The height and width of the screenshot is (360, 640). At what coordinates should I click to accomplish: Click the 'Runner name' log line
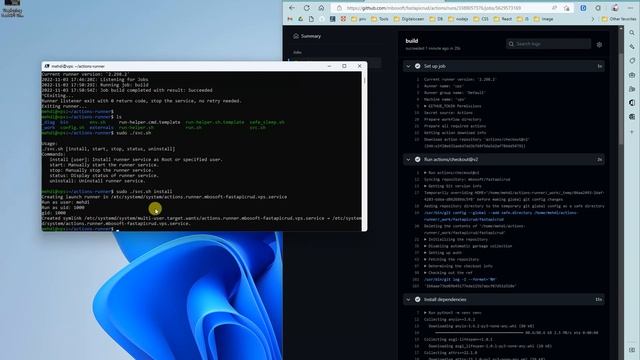(x=443, y=86)
